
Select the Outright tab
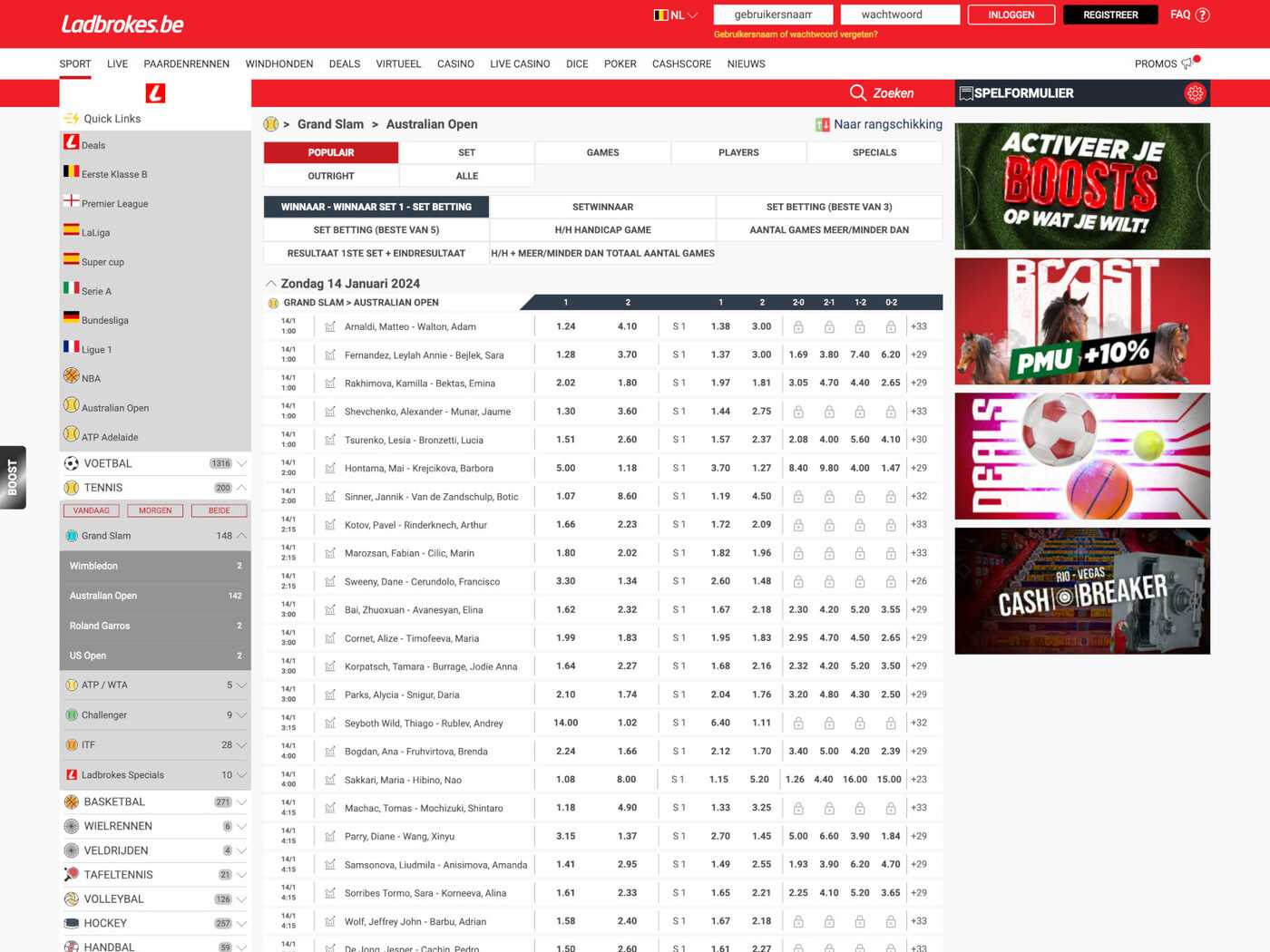331,176
